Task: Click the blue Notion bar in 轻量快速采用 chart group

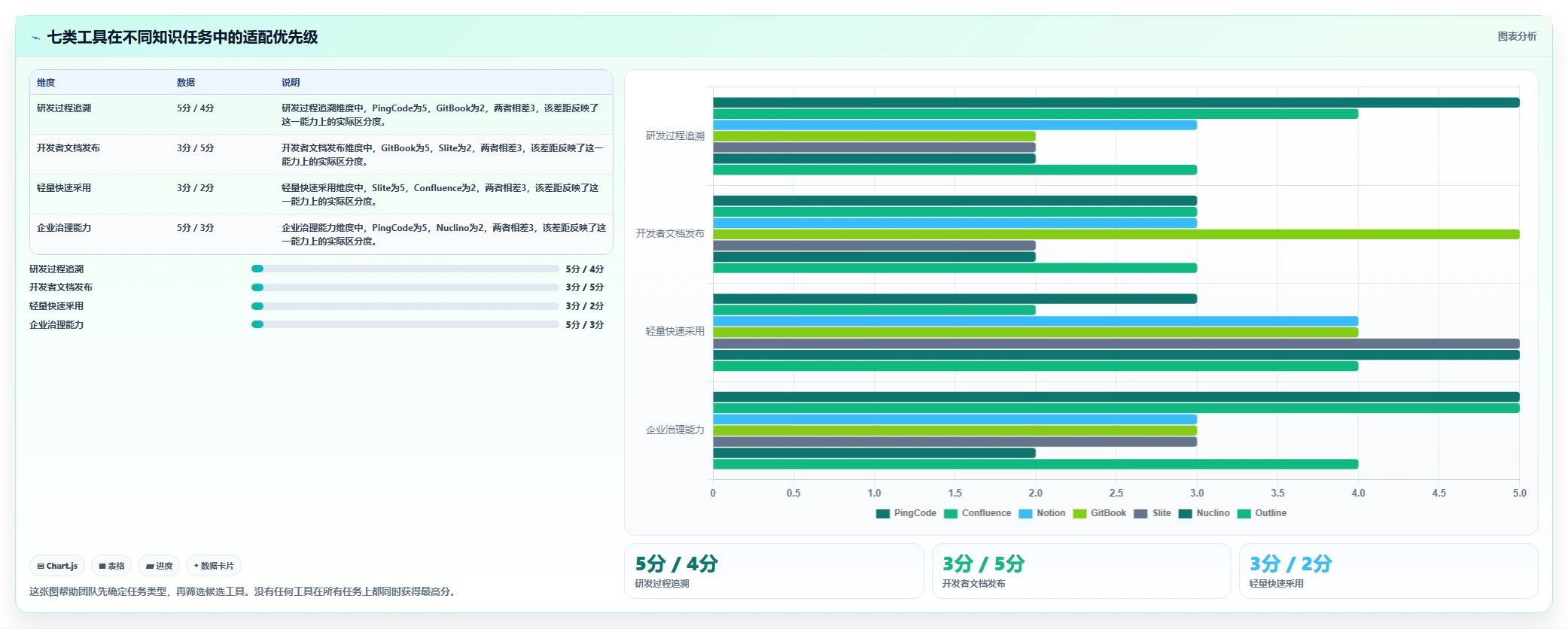Action: pyautogui.click(x=1035, y=321)
